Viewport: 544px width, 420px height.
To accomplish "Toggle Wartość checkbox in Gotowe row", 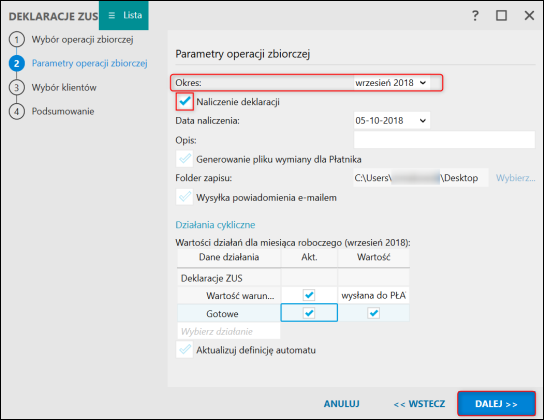I will click(374, 313).
